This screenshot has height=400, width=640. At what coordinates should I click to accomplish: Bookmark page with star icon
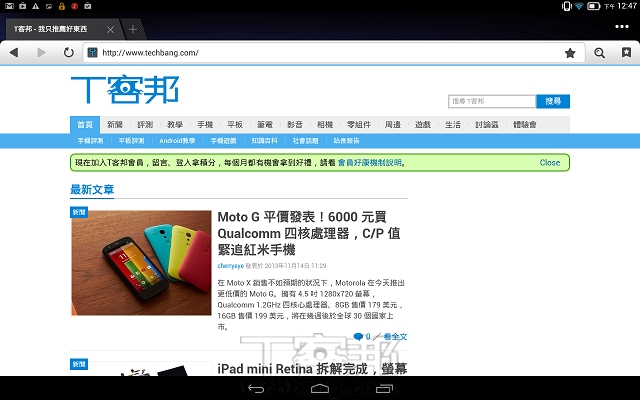[x=570, y=53]
